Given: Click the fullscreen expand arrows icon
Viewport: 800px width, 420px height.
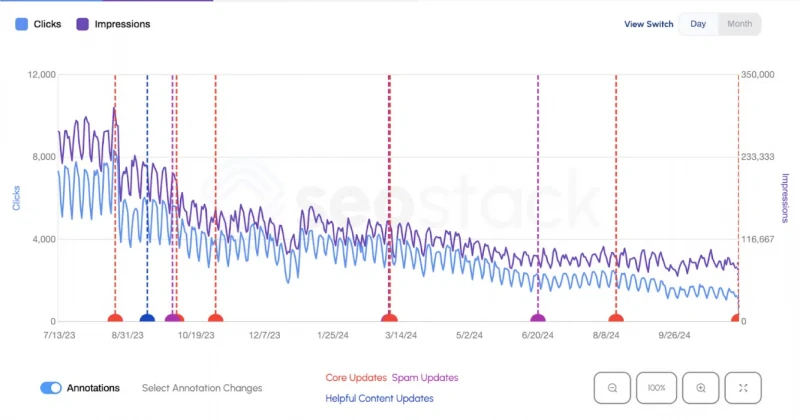Looking at the screenshot, I should click(743, 388).
